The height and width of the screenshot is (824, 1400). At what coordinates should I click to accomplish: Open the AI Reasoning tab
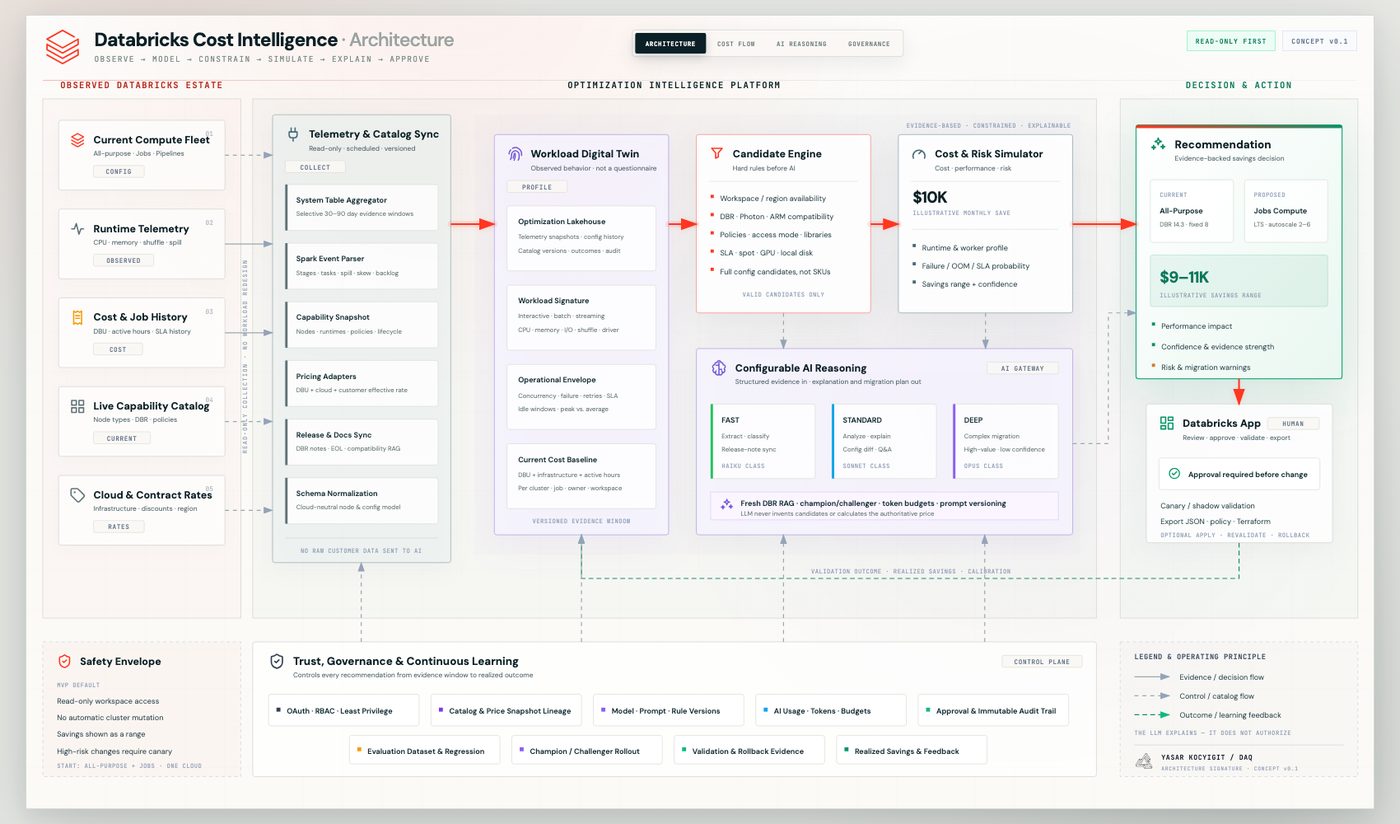[802, 44]
